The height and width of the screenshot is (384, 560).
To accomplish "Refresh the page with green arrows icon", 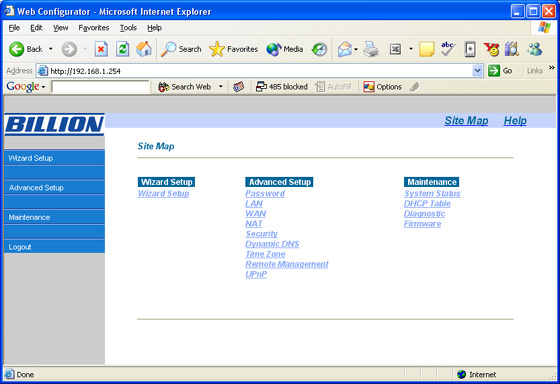I will (x=122, y=49).
